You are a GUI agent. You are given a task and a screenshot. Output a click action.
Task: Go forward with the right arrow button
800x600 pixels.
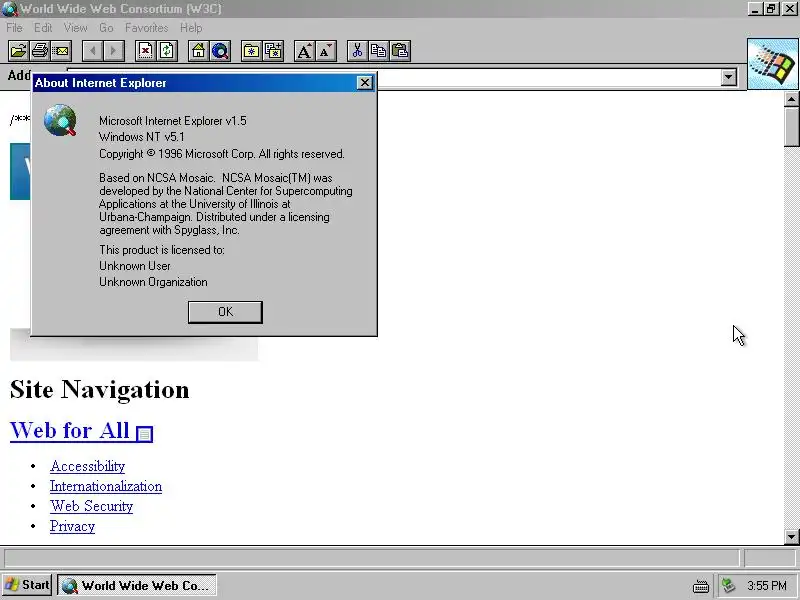(114, 51)
